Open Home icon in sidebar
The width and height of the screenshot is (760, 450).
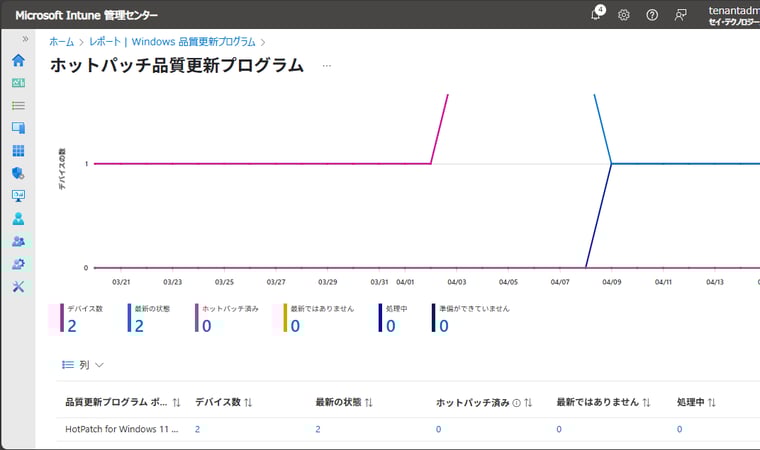click(x=18, y=61)
